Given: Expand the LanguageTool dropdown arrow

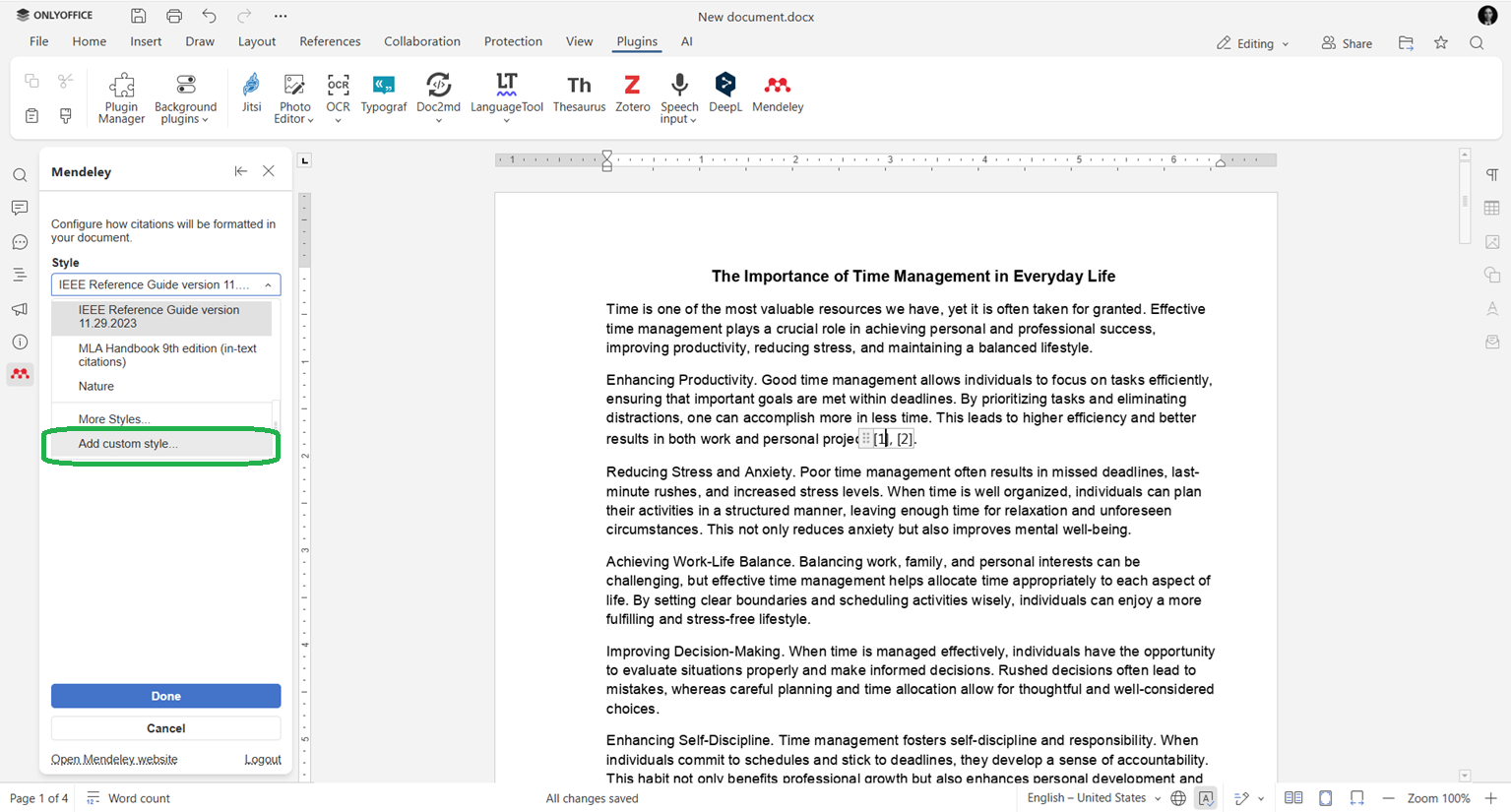Looking at the screenshot, I should (x=506, y=121).
